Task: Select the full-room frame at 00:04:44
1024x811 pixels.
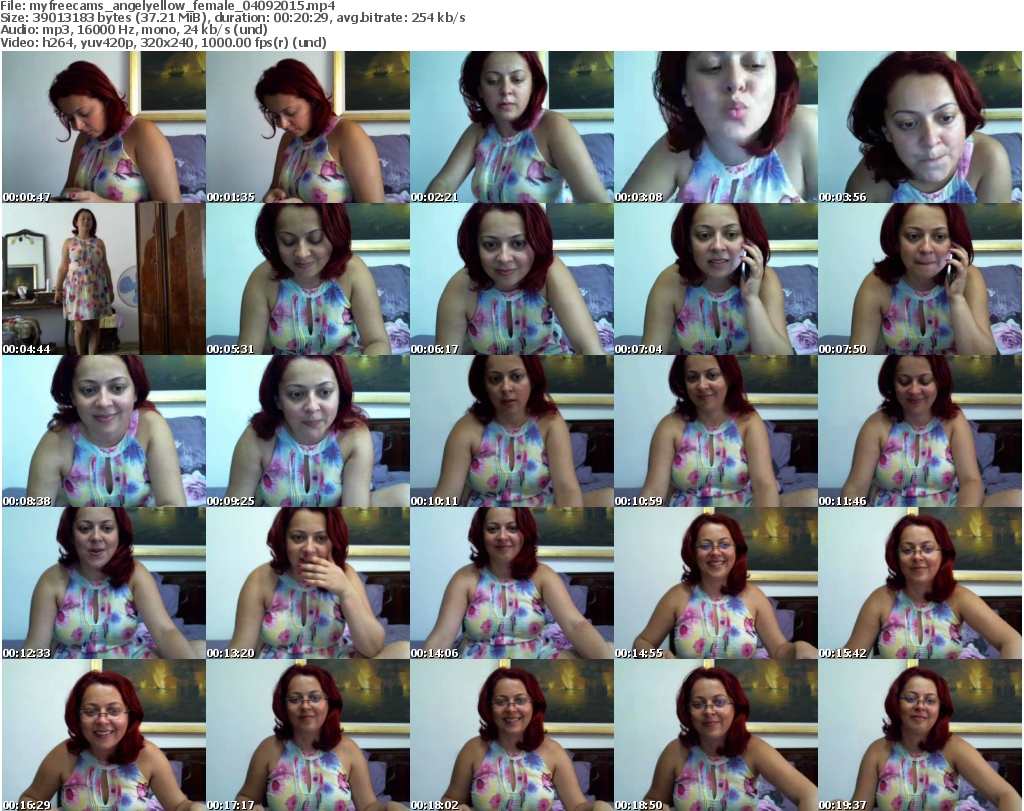Action: 104,279
